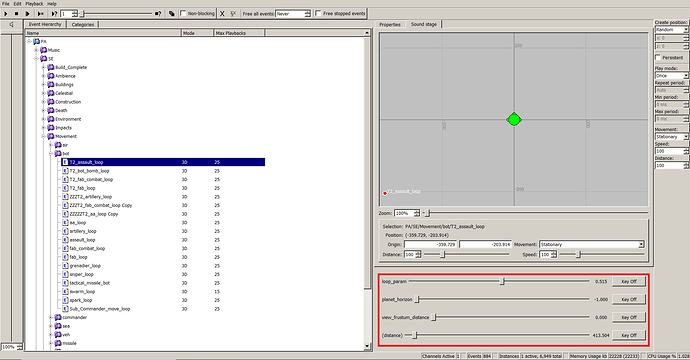Click the event icon beside aa_loop
Screen dimensions: 690x360
[65, 223]
